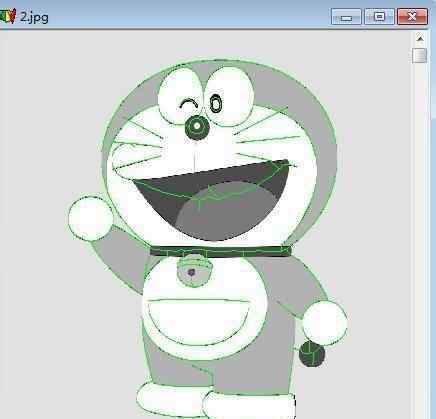Click the vertical scrollbar up arrow

(420, 39)
